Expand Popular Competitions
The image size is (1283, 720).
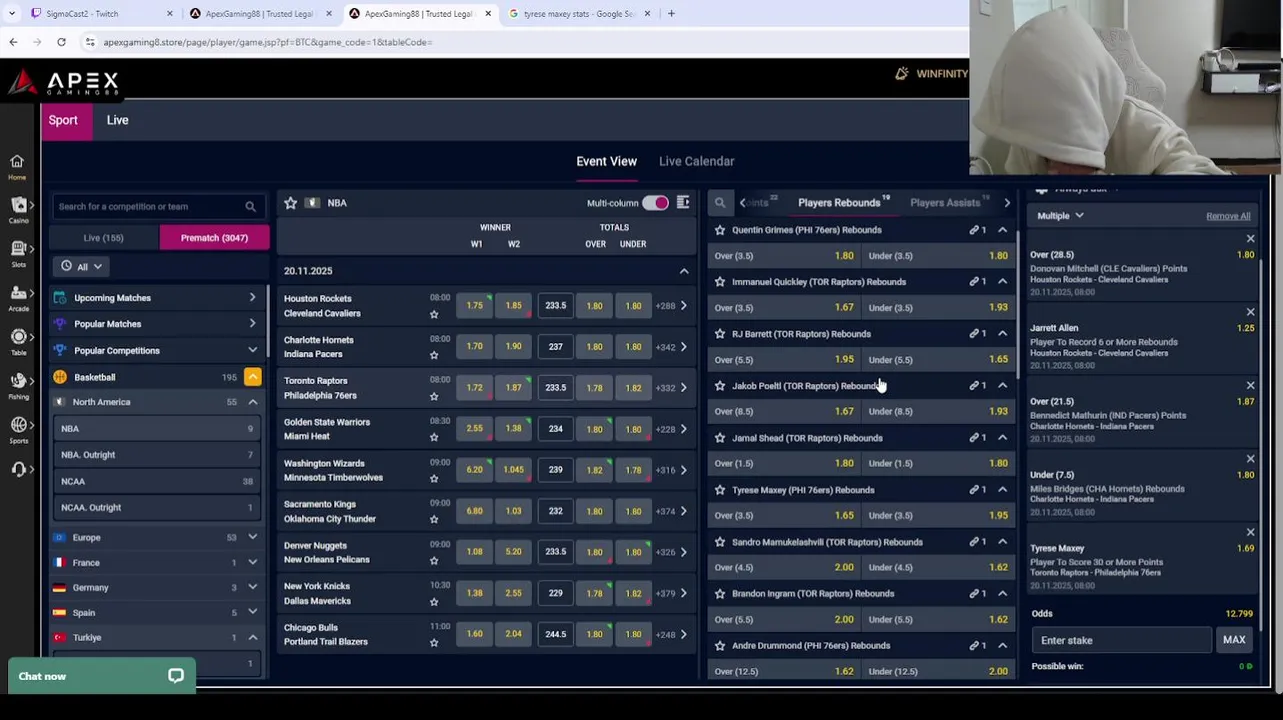pyautogui.click(x=159, y=351)
